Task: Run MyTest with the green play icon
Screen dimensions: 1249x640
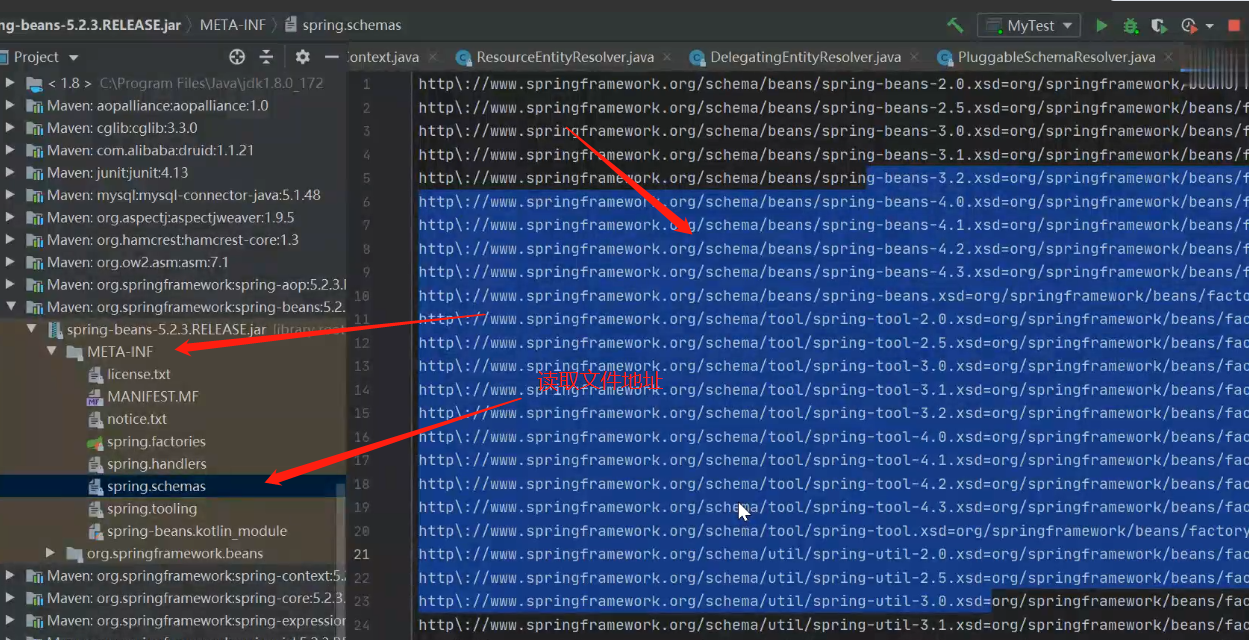Action: pos(1101,25)
